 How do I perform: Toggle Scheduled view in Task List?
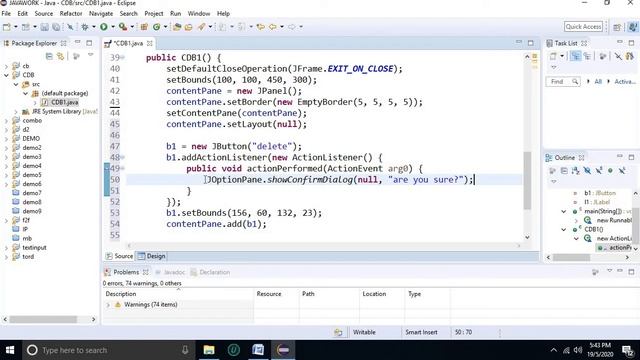(x=587, y=56)
